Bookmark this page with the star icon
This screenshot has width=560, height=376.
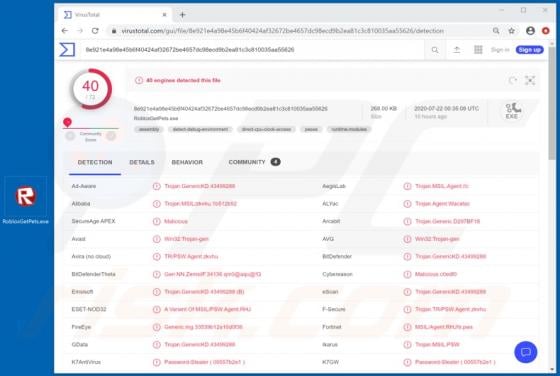pos(511,31)
